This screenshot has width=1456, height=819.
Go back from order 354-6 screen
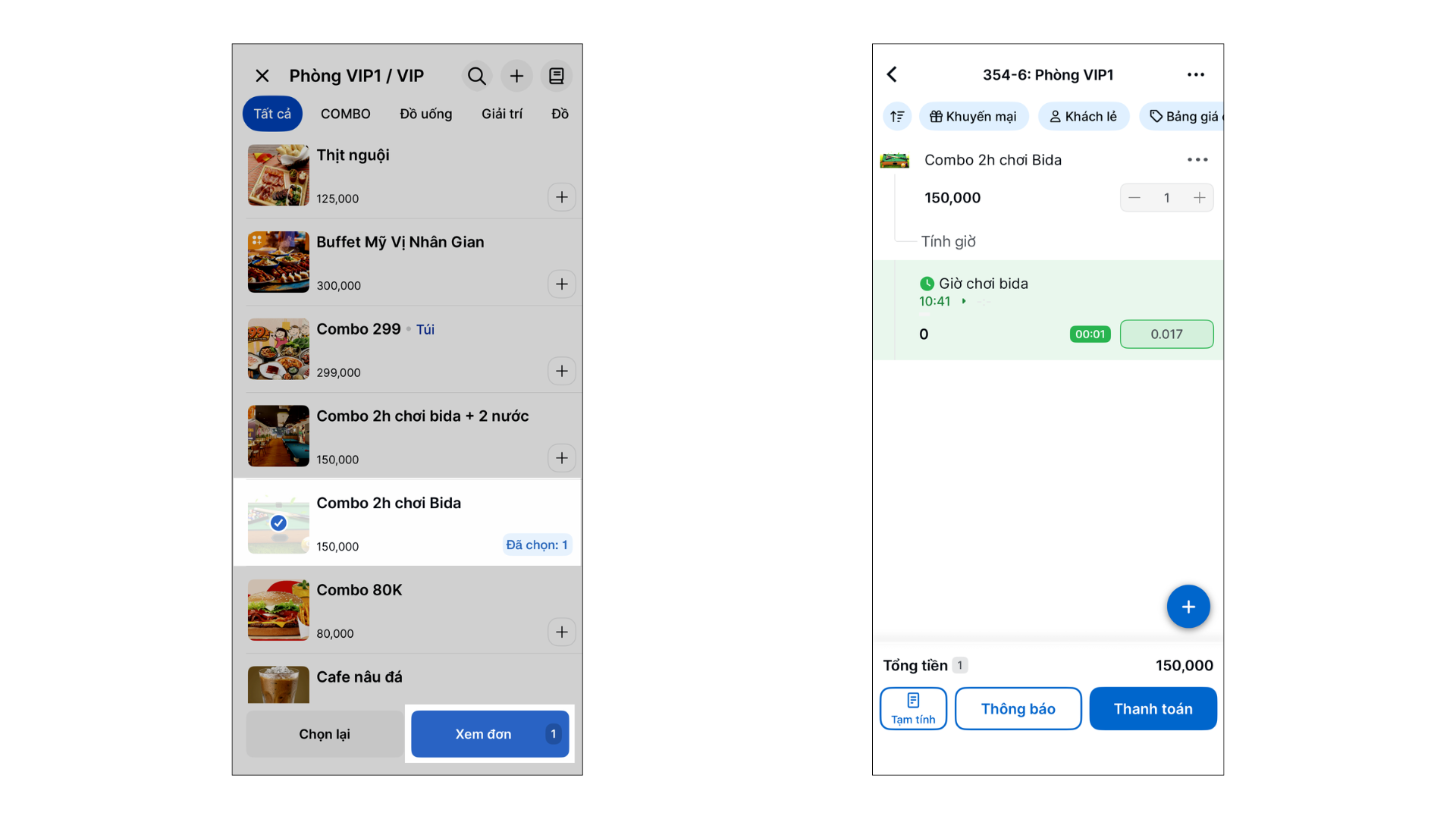893,74
